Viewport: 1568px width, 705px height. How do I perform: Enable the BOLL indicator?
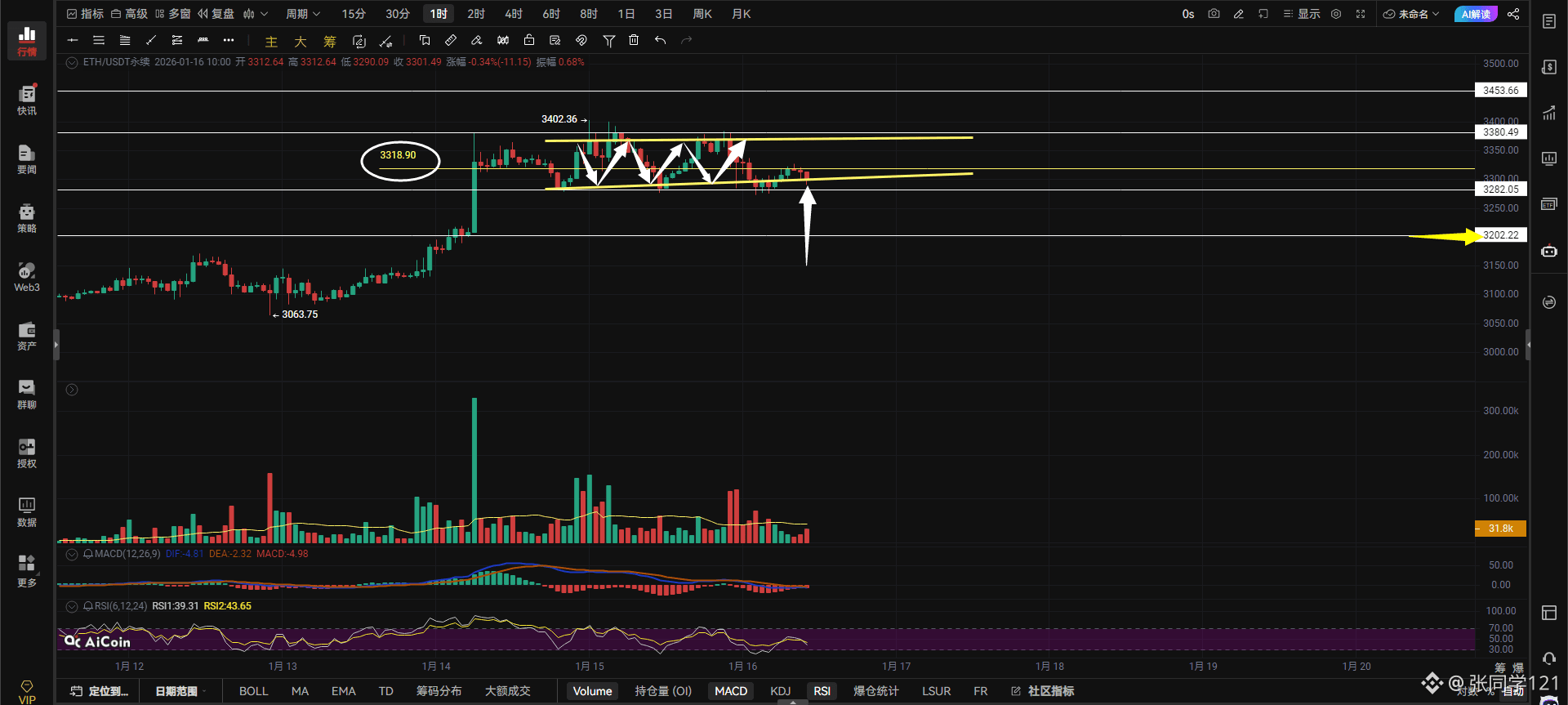click(x=253, y=691)
